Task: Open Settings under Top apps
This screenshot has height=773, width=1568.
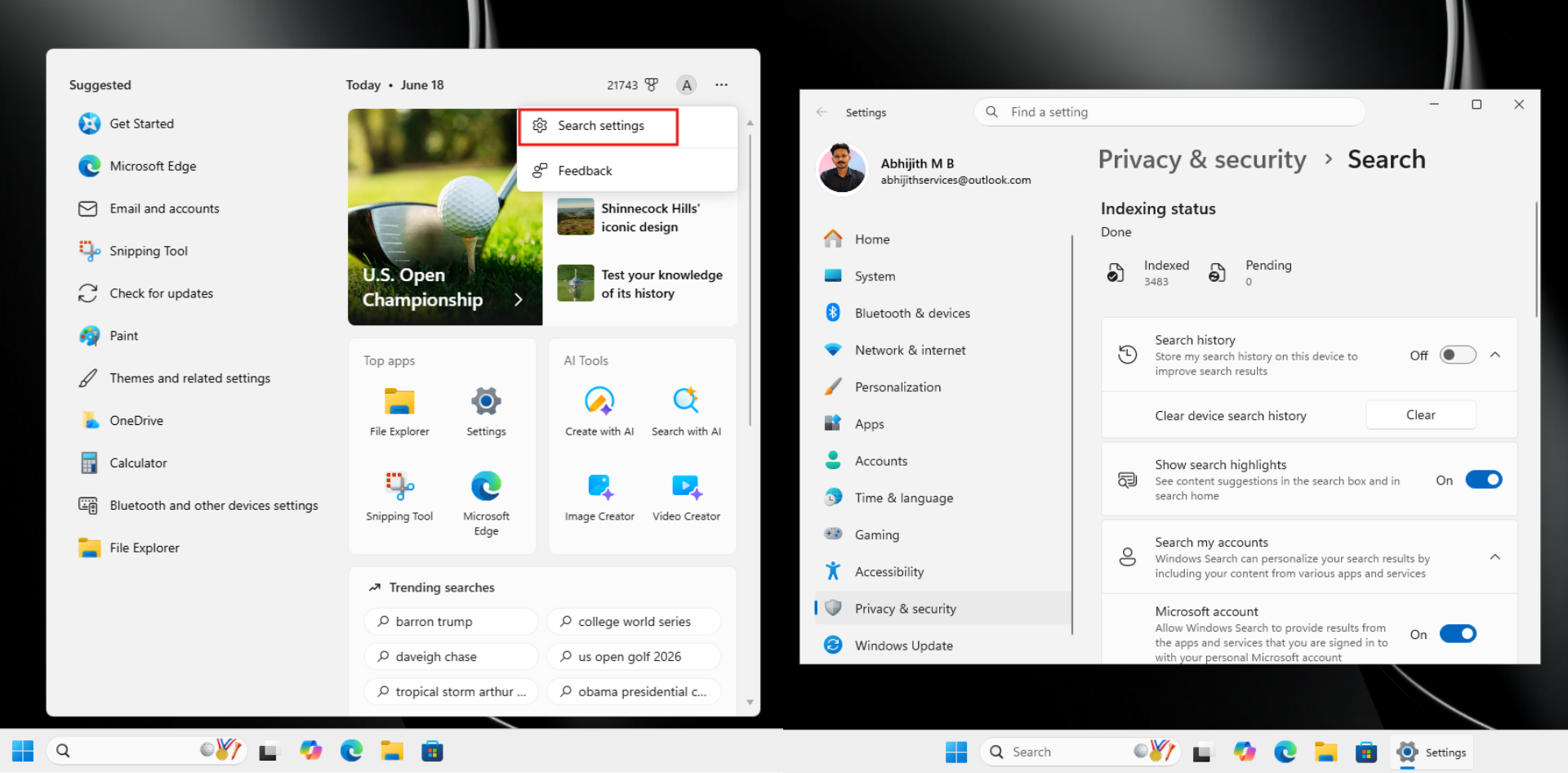Action: click(x=486, y=412)
